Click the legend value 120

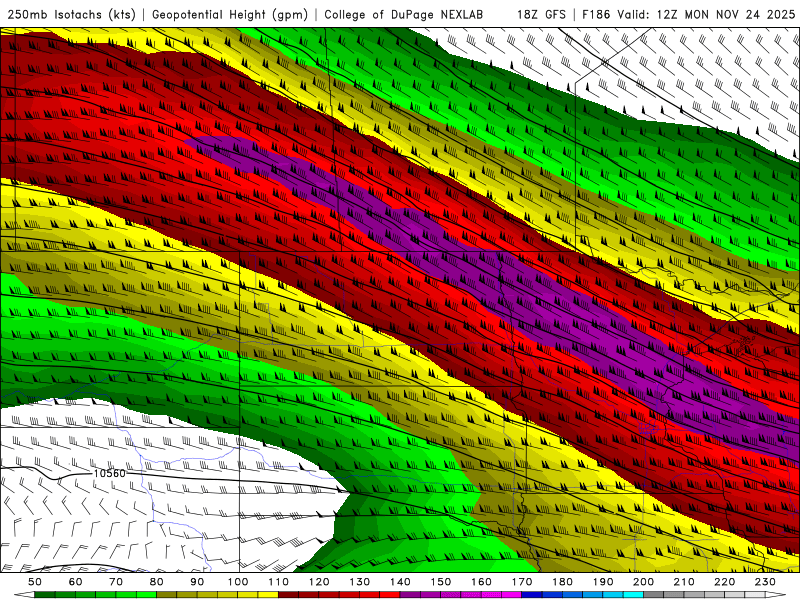pyautogui.click(x=319, y=582)
